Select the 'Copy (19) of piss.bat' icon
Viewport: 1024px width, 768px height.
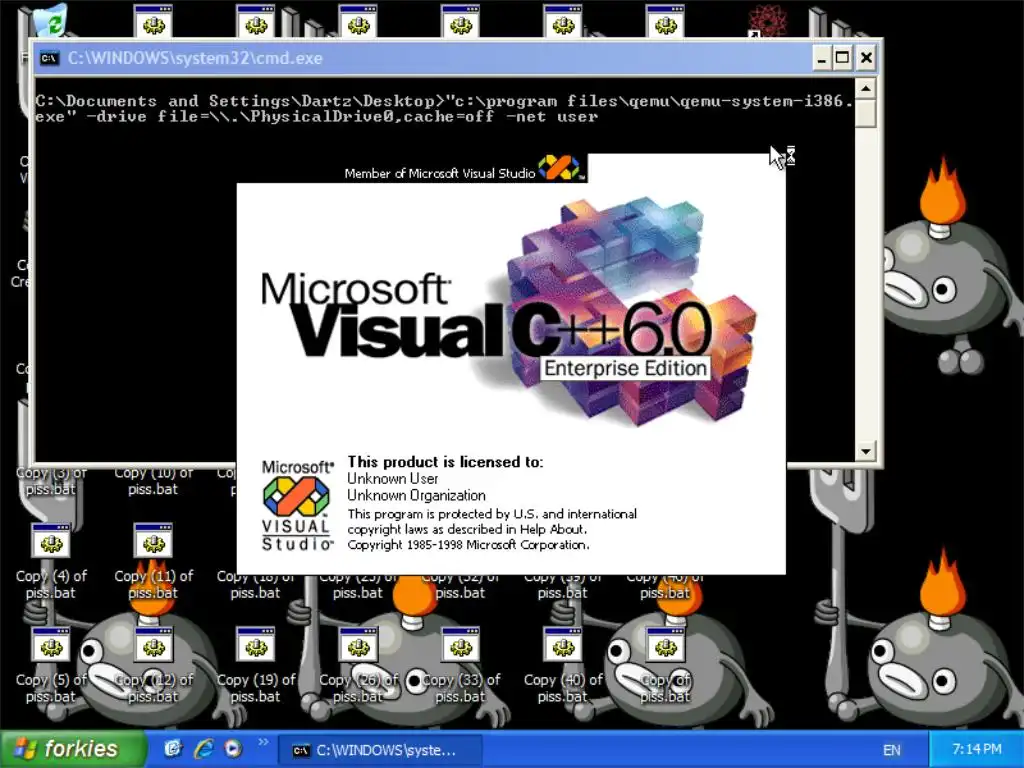coord(255,665)
